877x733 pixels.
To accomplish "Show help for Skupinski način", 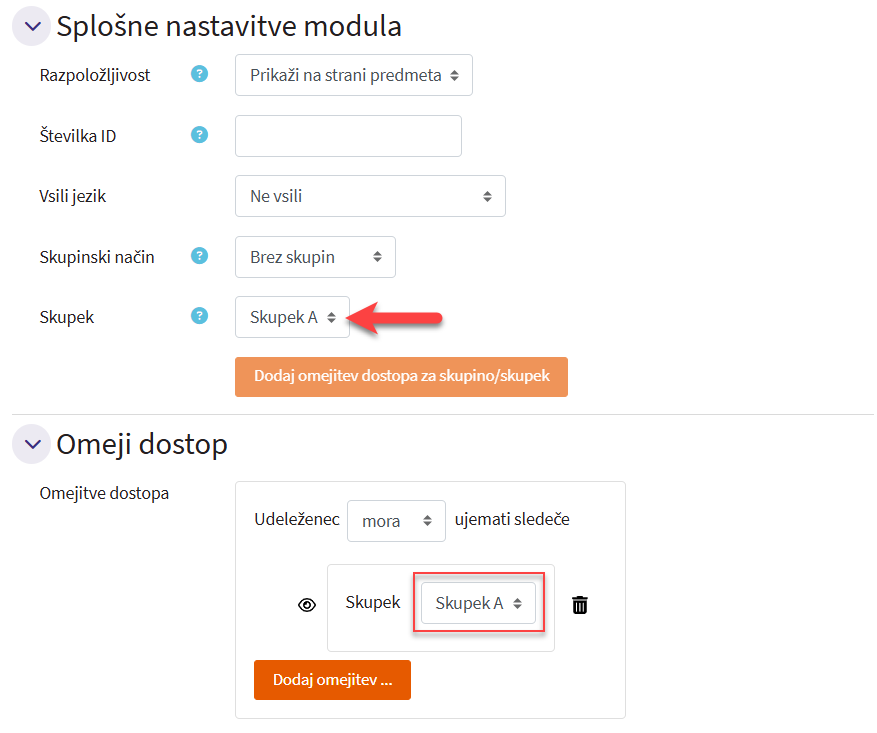I will [x=199, y=256].
